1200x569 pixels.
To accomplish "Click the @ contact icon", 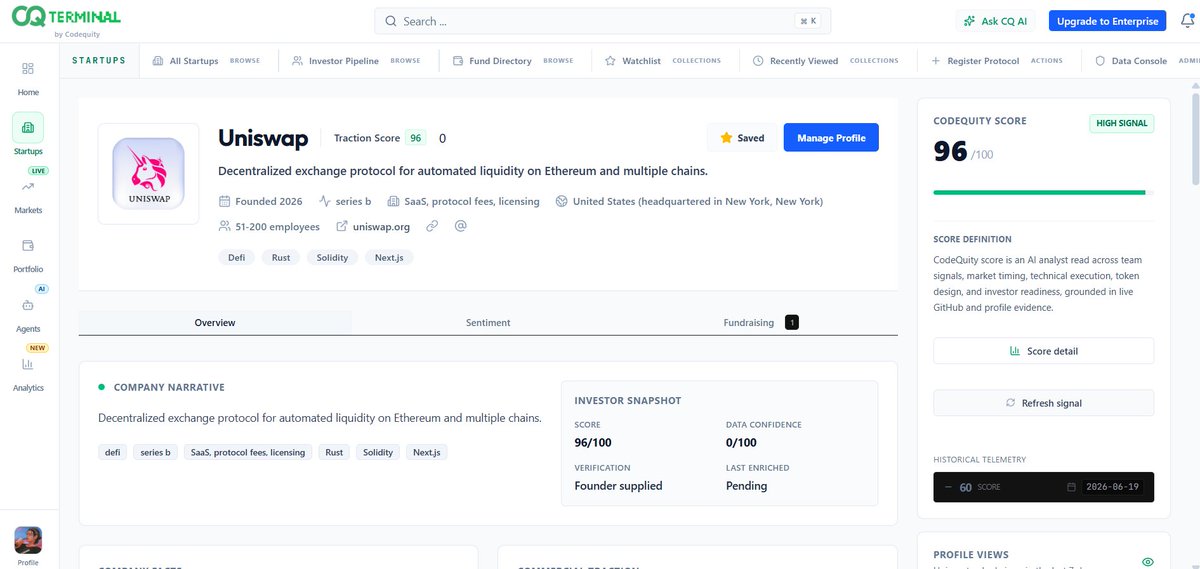I will tap(460, 226).
